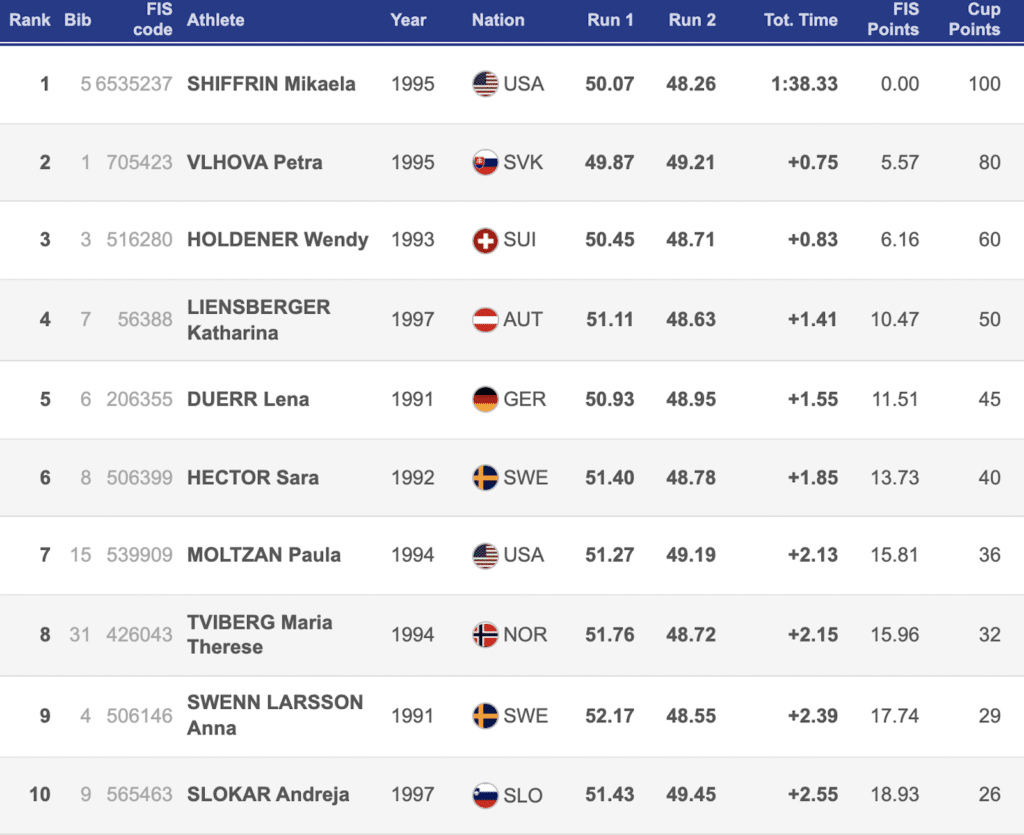The height and width of the screenshot is (835, 1024).
Task: Click Shiffrin's total time 1:38.33
Action: point(804,84)
